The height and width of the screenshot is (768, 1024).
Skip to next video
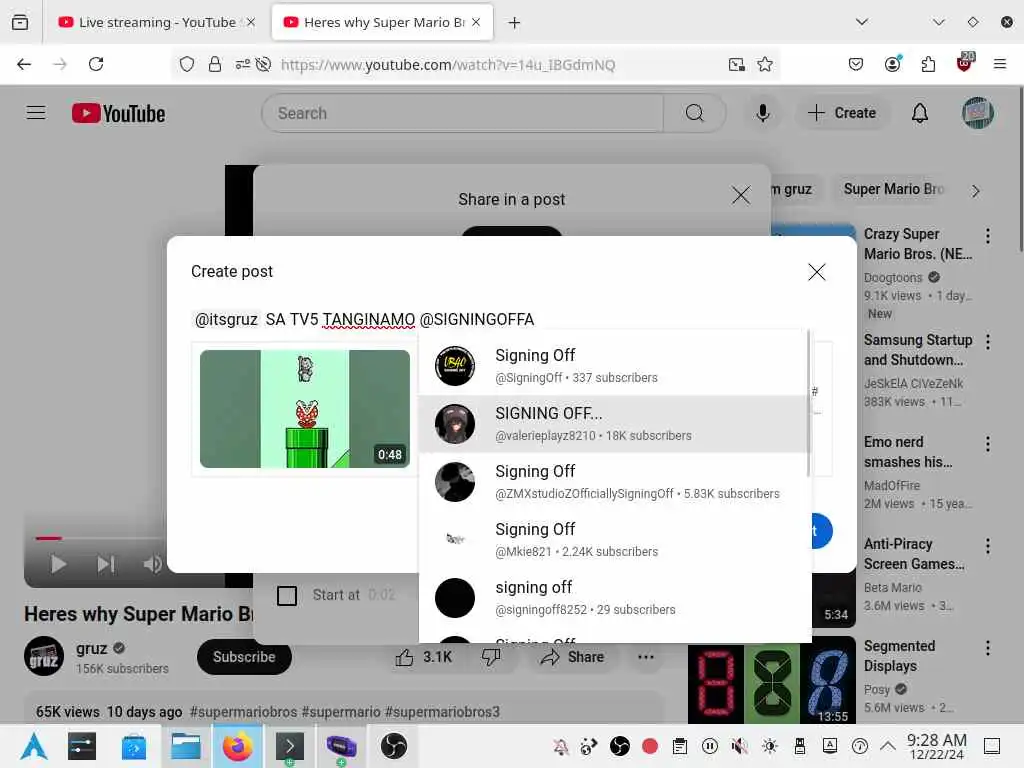tap(106, 564)
